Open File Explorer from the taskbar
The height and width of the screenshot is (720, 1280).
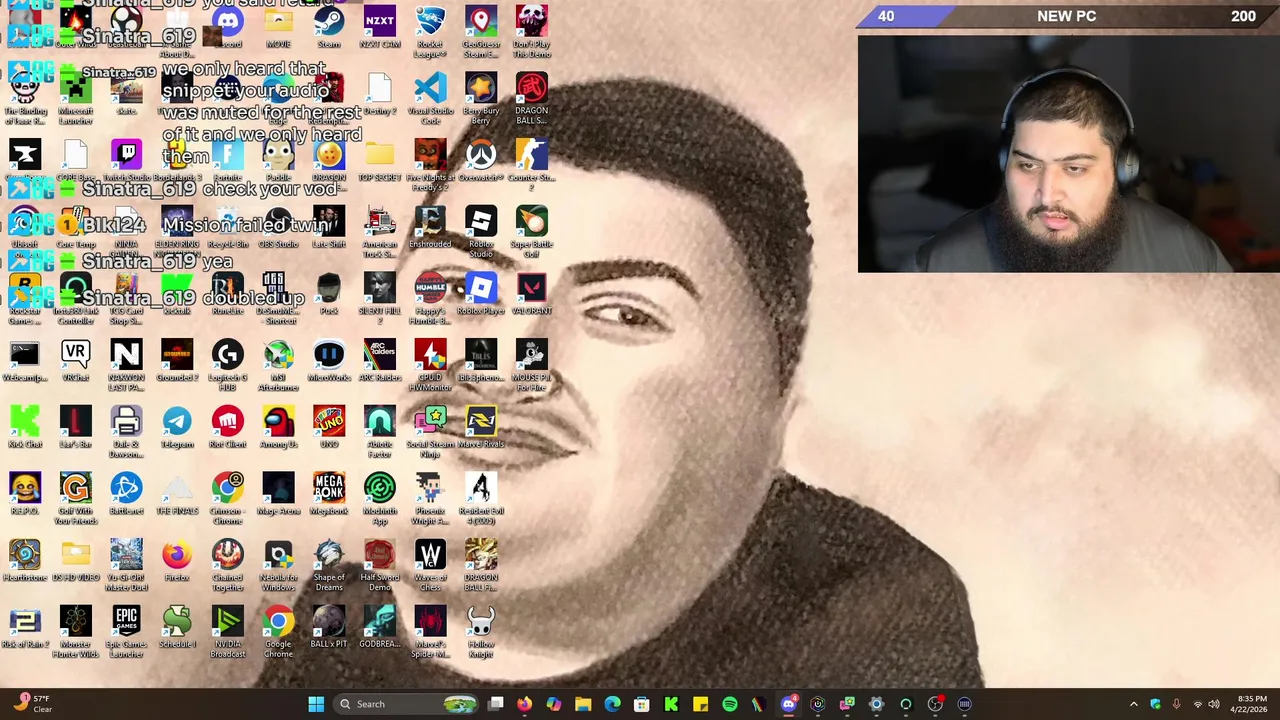coord(583,704)
